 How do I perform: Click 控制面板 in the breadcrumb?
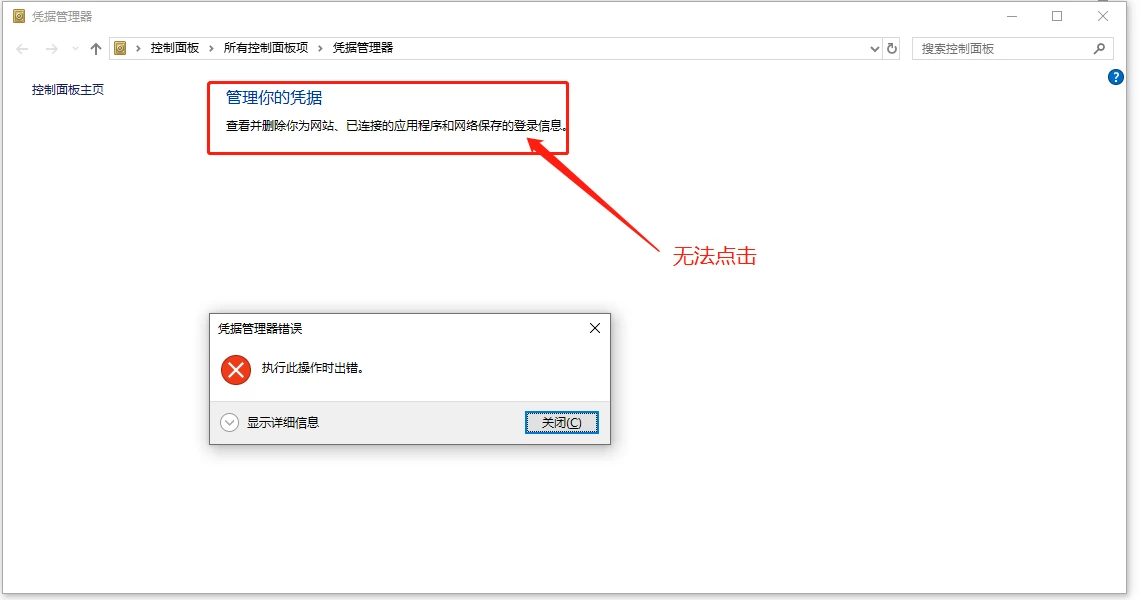(174, 48)
